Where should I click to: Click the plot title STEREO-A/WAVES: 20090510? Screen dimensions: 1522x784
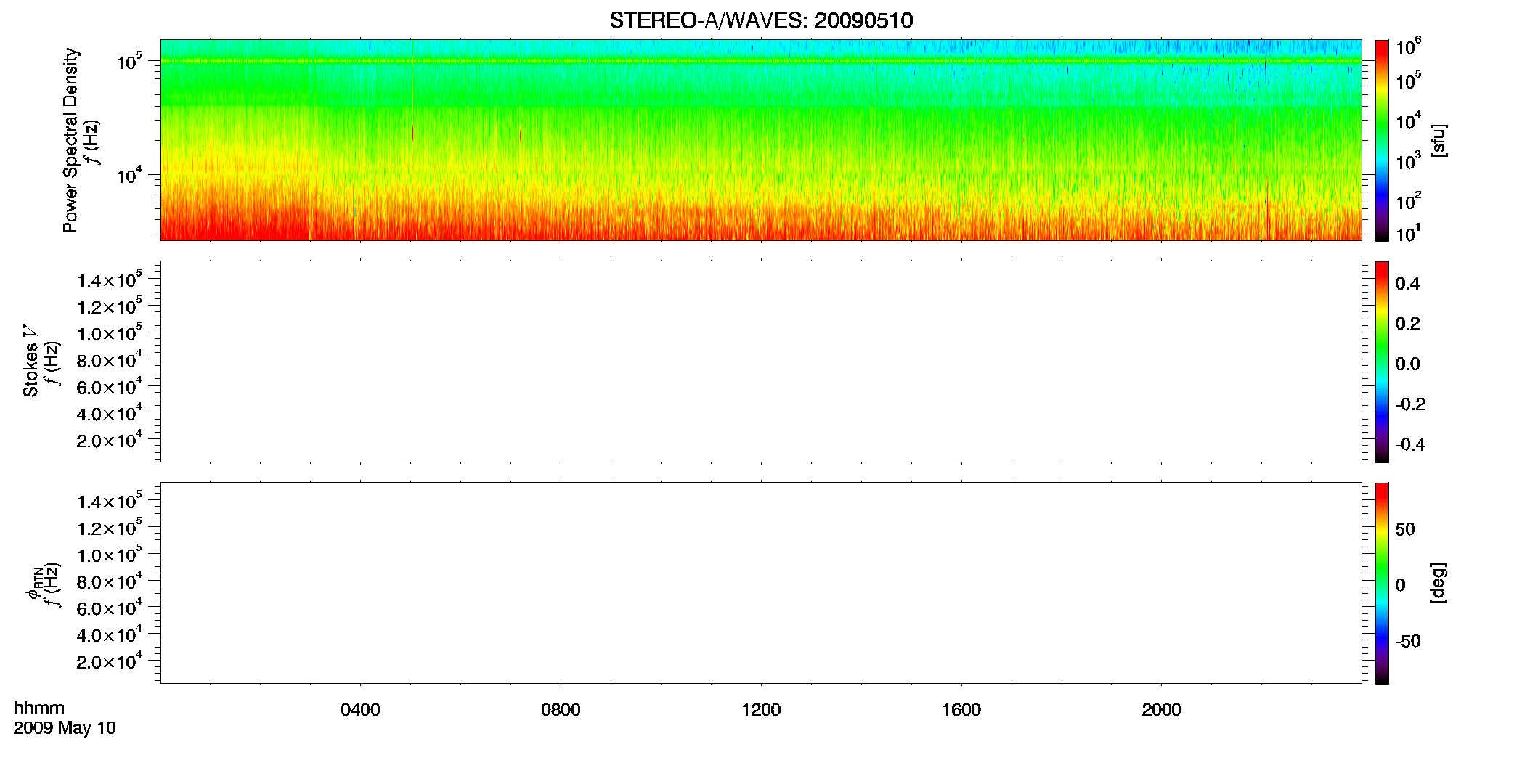click(761, 20)
